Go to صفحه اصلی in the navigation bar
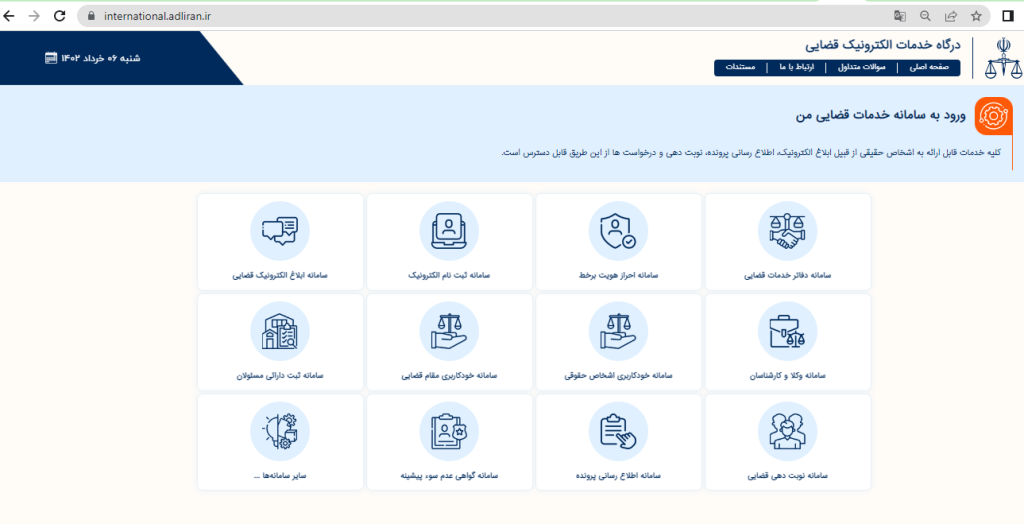Image resolution: width=1024 pixels, height=524 pixels. 931,68
